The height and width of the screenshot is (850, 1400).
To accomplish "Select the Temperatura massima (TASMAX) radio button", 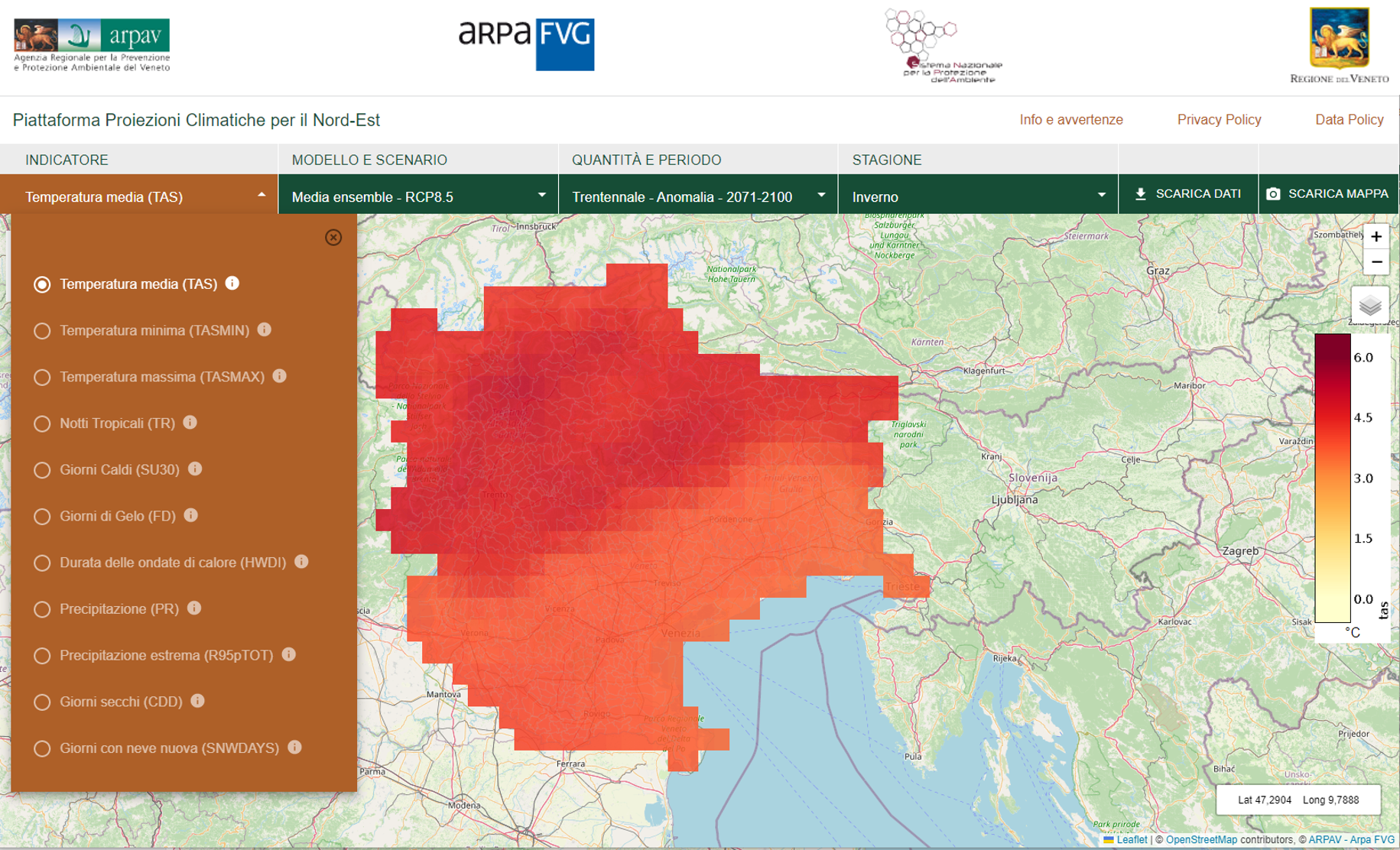I will pos(42,378).
